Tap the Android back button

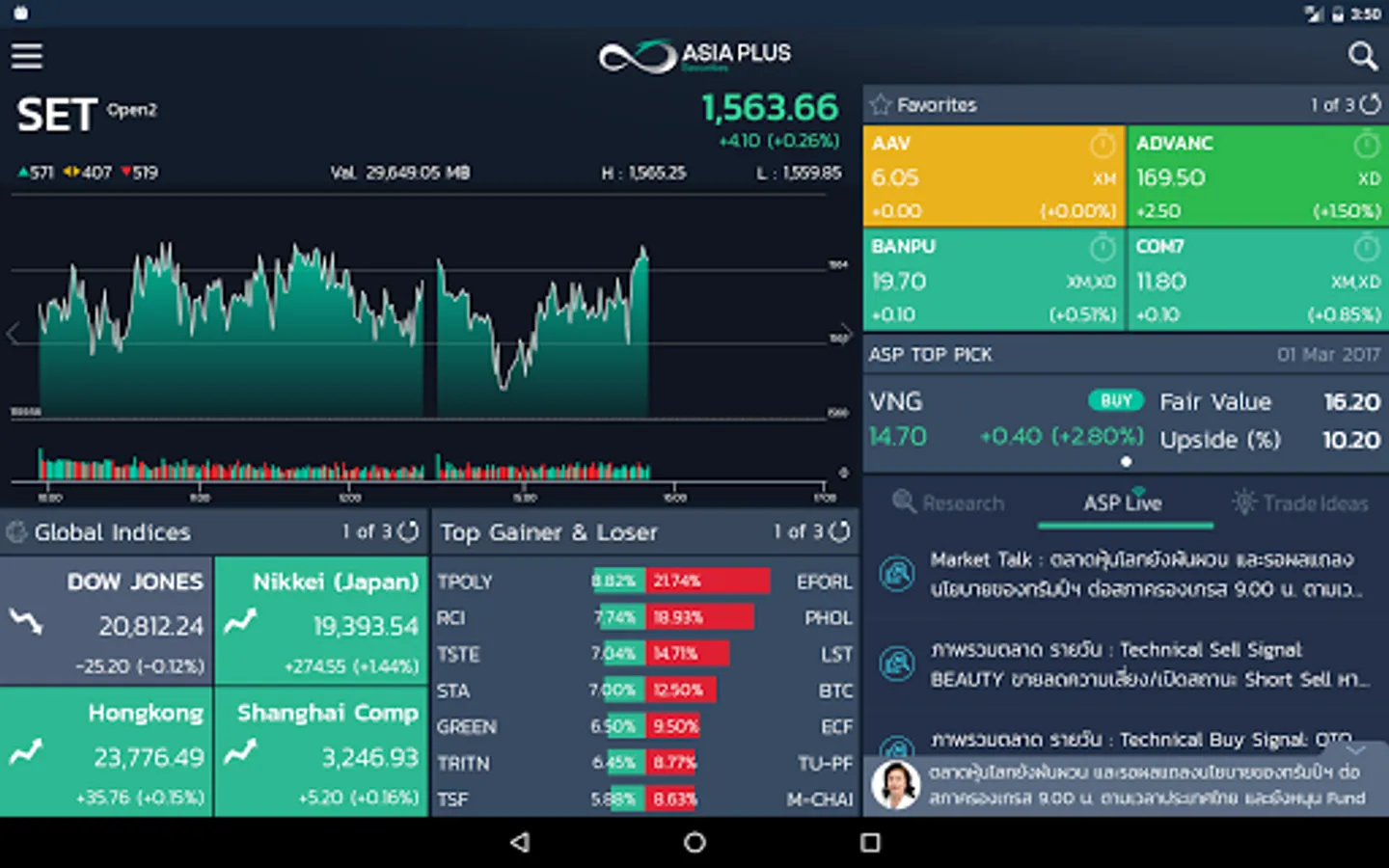[x=520, y=843]
